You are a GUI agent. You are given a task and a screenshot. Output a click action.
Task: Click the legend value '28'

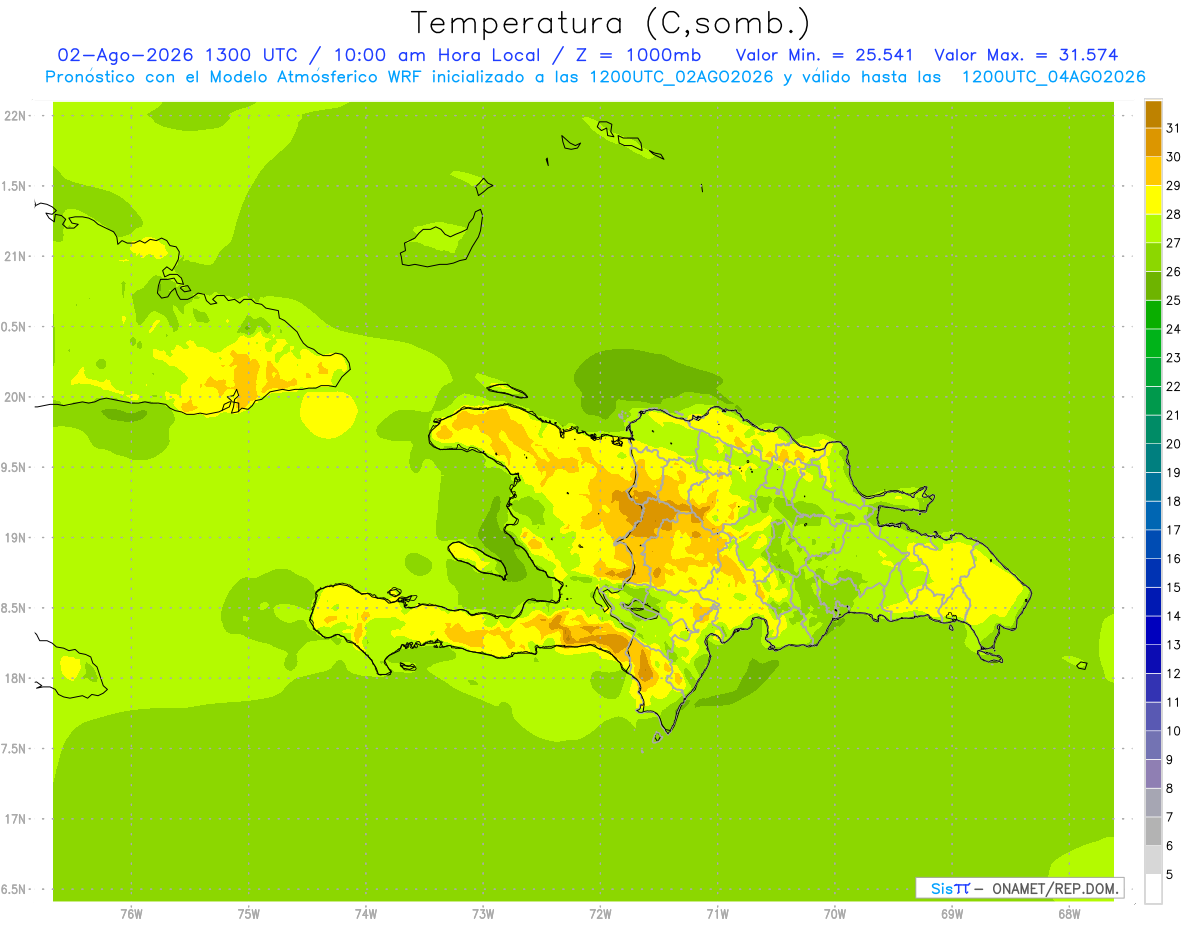(1173, 214)
